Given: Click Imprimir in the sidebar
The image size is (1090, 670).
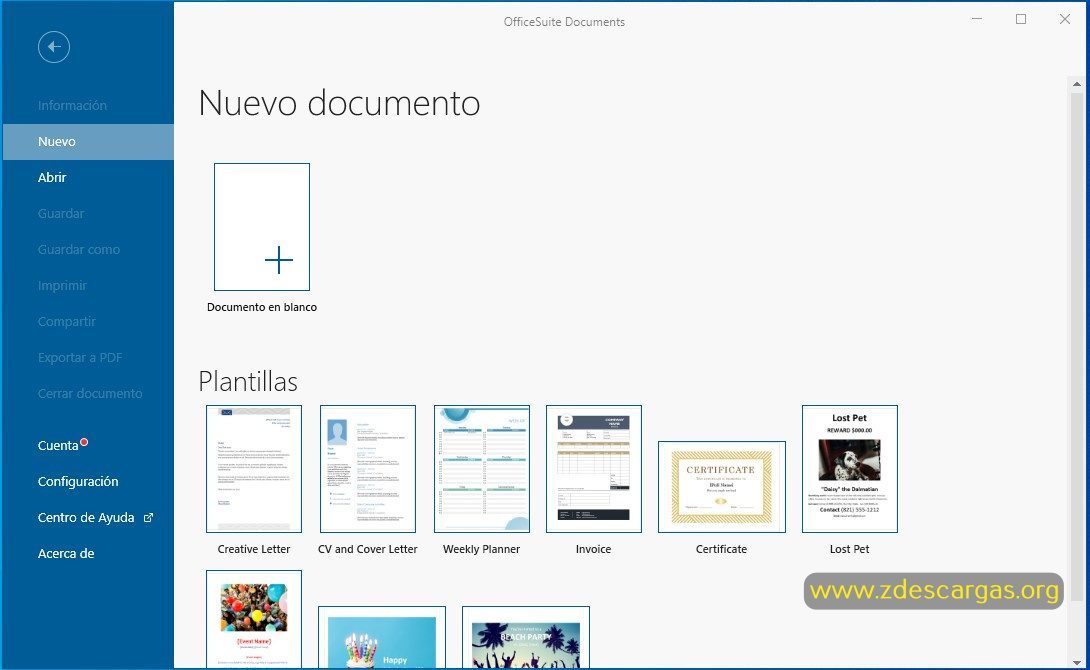Looking at the screenshot, I should [x=62, y=286].
